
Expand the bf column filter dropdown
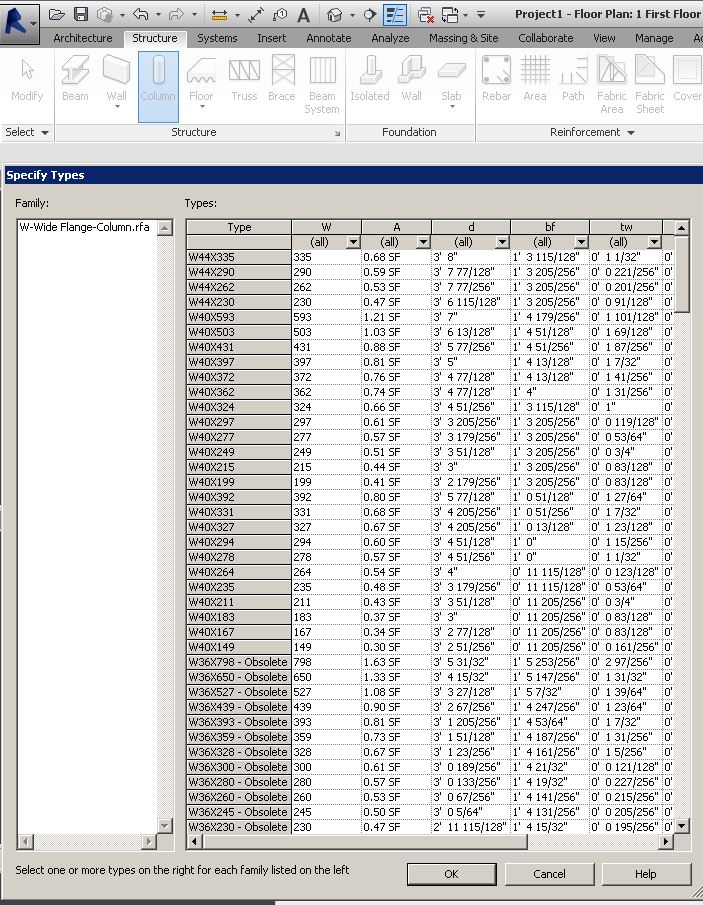(580, 242)
